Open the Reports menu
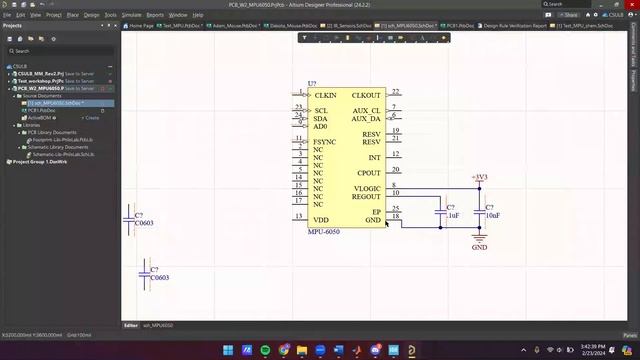The image size is (640, 360). 155,15
